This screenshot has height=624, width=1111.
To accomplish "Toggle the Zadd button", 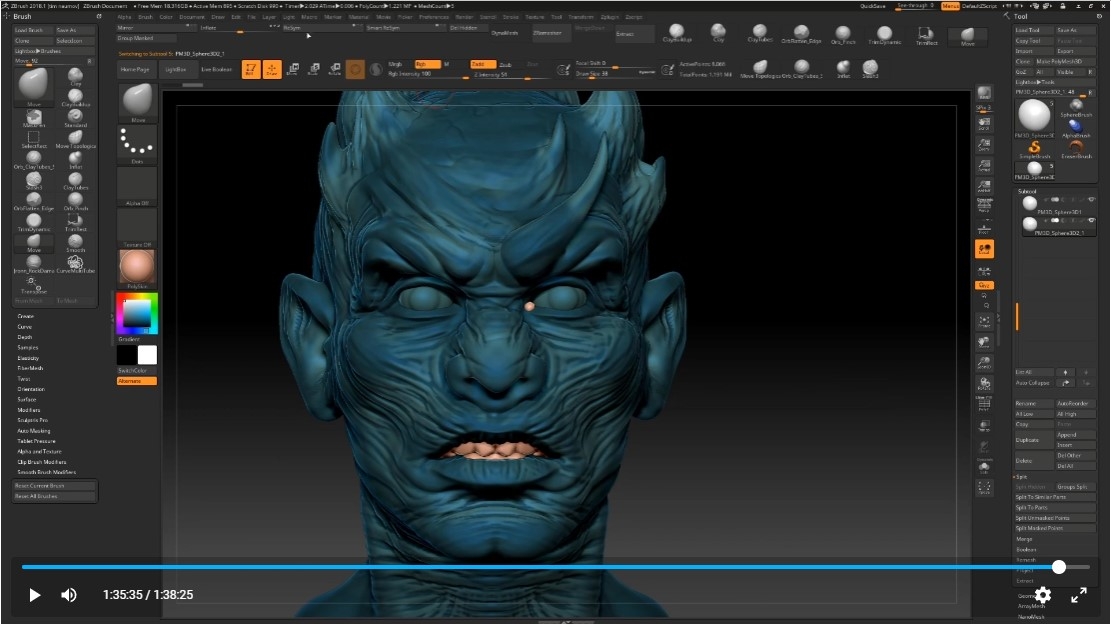I will click(x=483, y=64).
